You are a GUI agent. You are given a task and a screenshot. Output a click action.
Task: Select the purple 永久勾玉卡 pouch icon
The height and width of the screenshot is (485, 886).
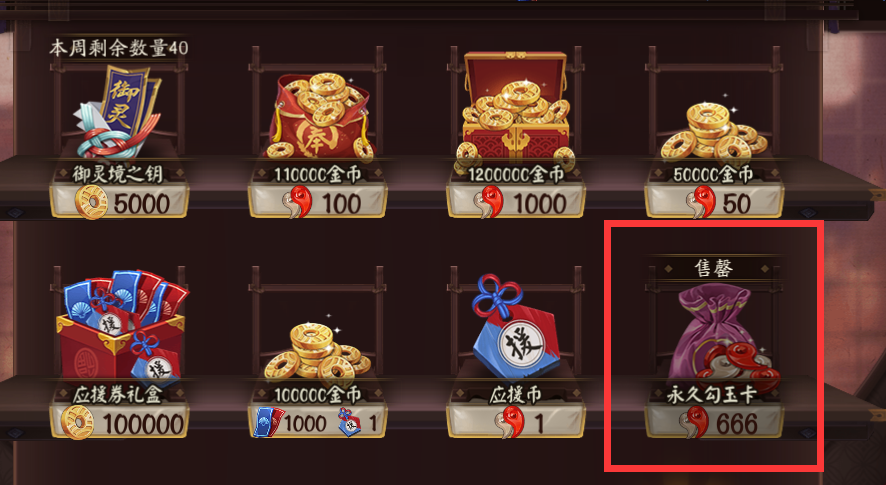[722, 338]
